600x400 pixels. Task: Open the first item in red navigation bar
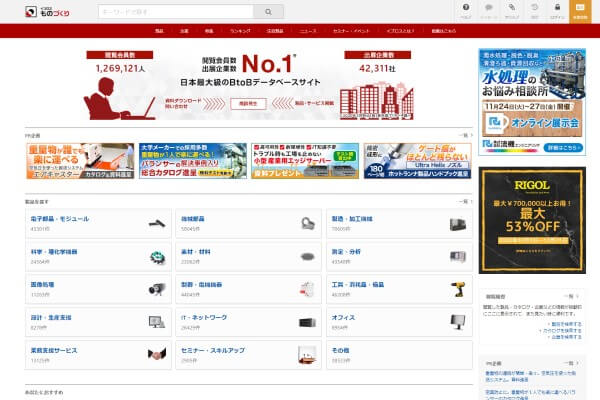[x=159, y=31]
